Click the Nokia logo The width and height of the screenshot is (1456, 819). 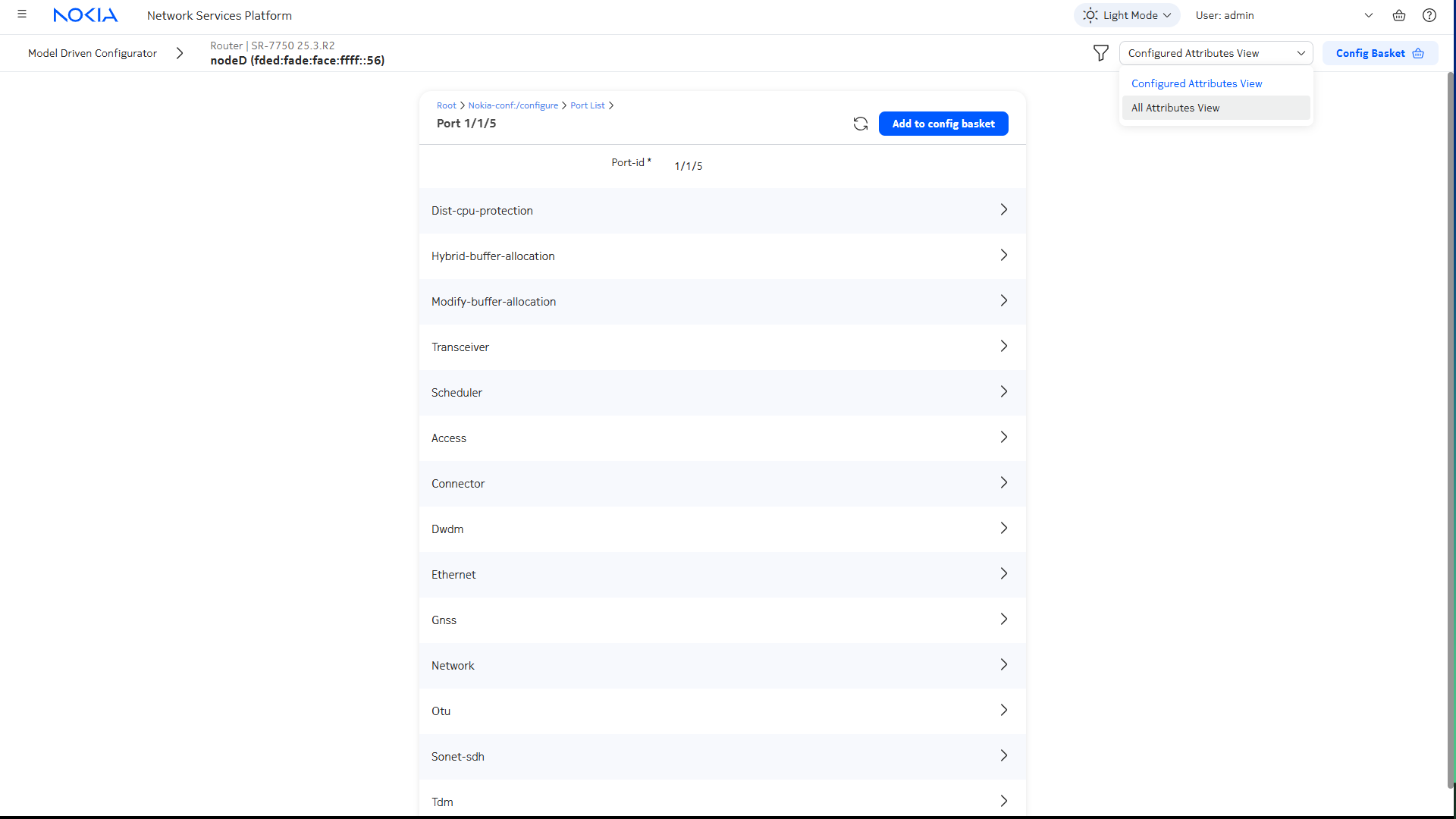tap(85, 15)
